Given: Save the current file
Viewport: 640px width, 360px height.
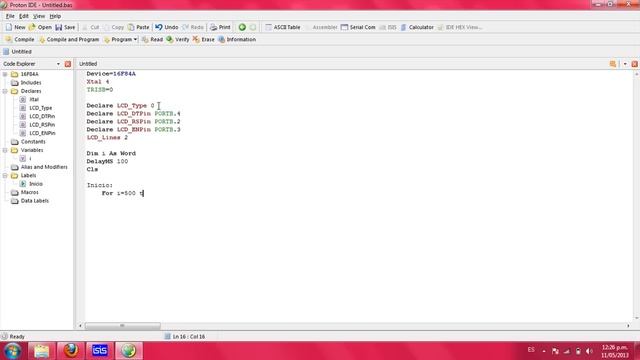Looking at the screenshot, I should tap(65, 27).
